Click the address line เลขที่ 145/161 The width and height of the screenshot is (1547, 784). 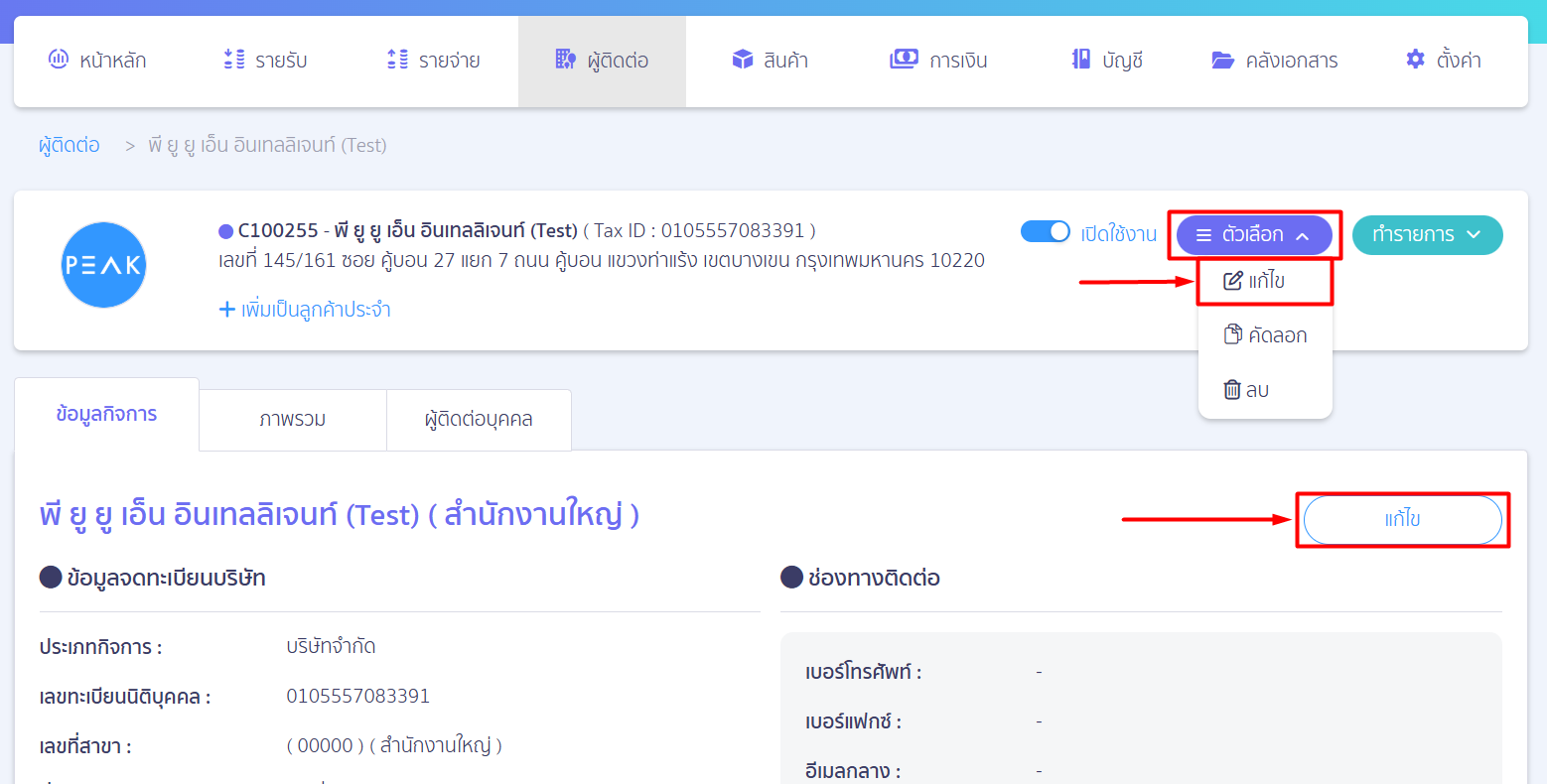tap(602, 260)
